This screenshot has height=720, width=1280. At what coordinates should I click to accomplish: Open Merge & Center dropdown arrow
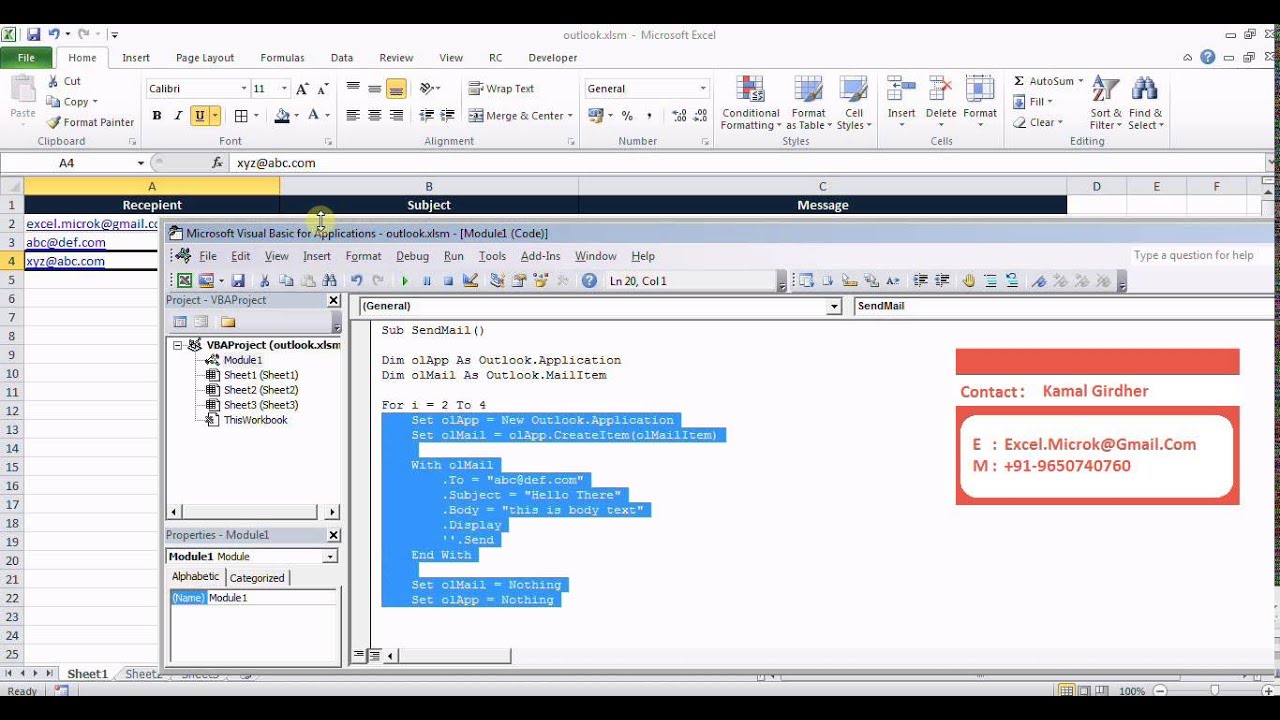(570, 116)
